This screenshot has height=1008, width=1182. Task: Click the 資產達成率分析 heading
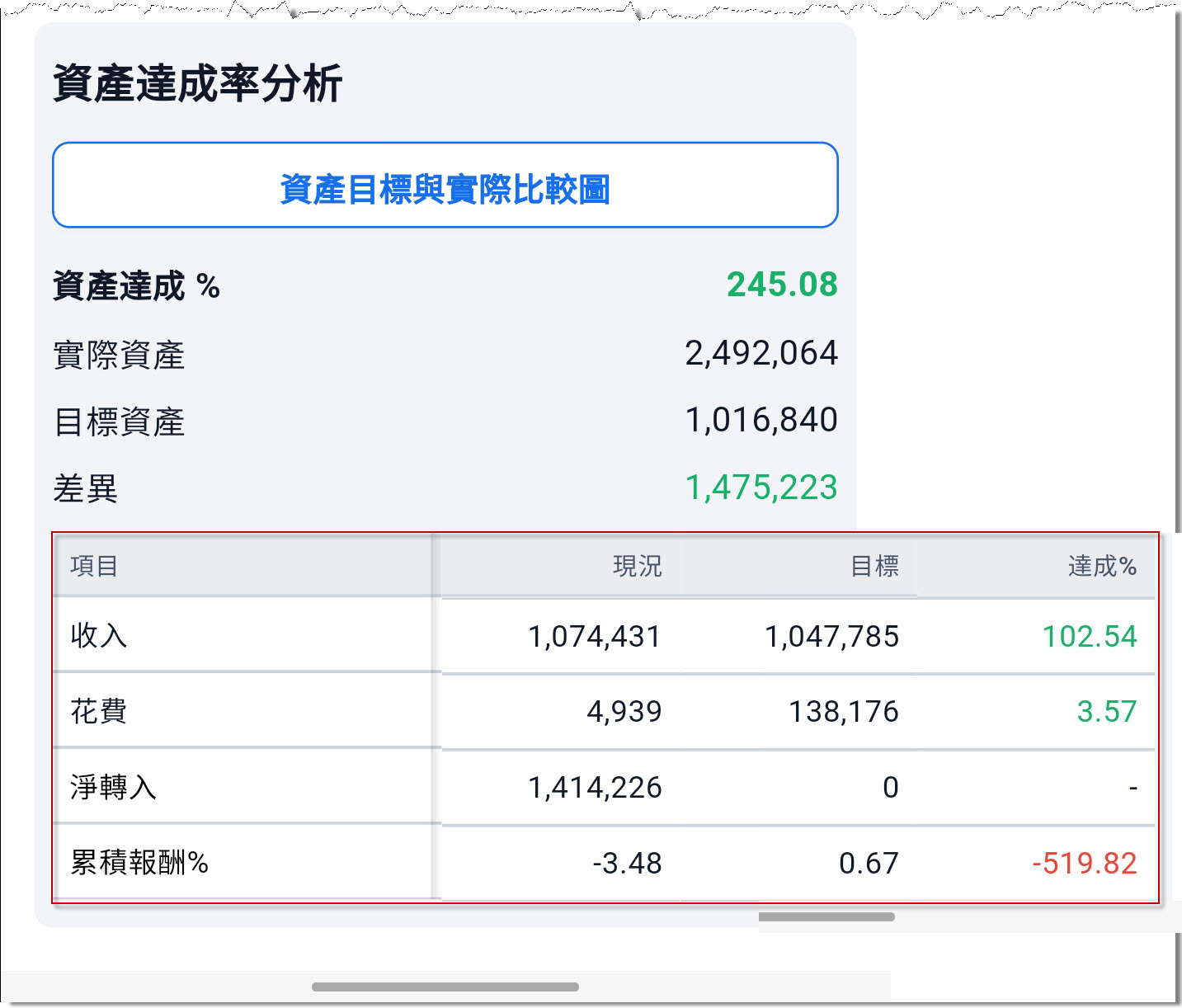(x=197, y=83)
